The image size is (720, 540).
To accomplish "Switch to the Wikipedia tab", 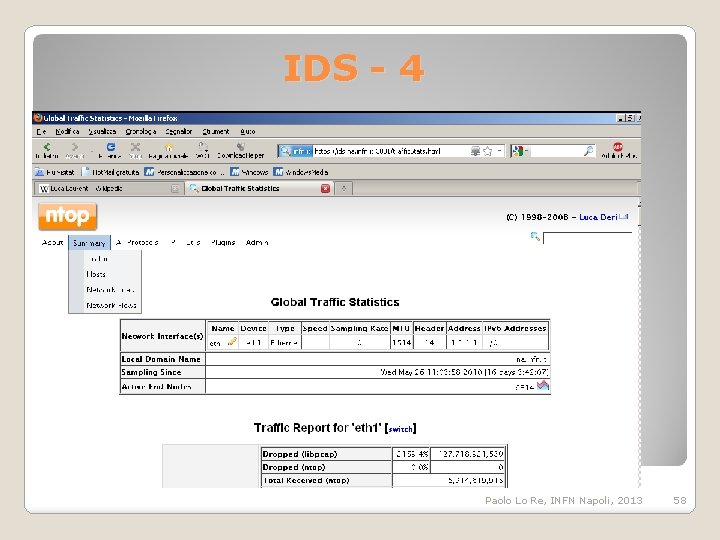I will [108, 188].
